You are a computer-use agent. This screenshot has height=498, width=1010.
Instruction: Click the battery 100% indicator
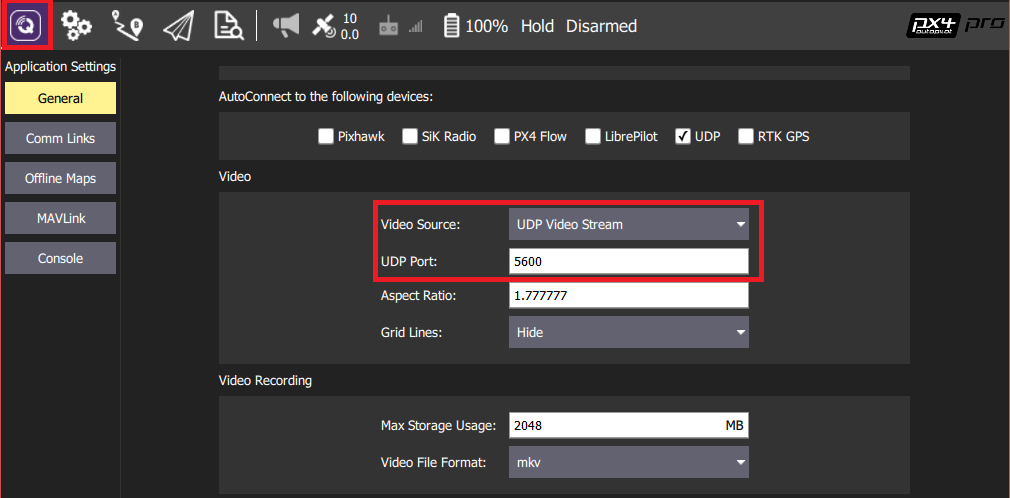[x=475, y=26]
